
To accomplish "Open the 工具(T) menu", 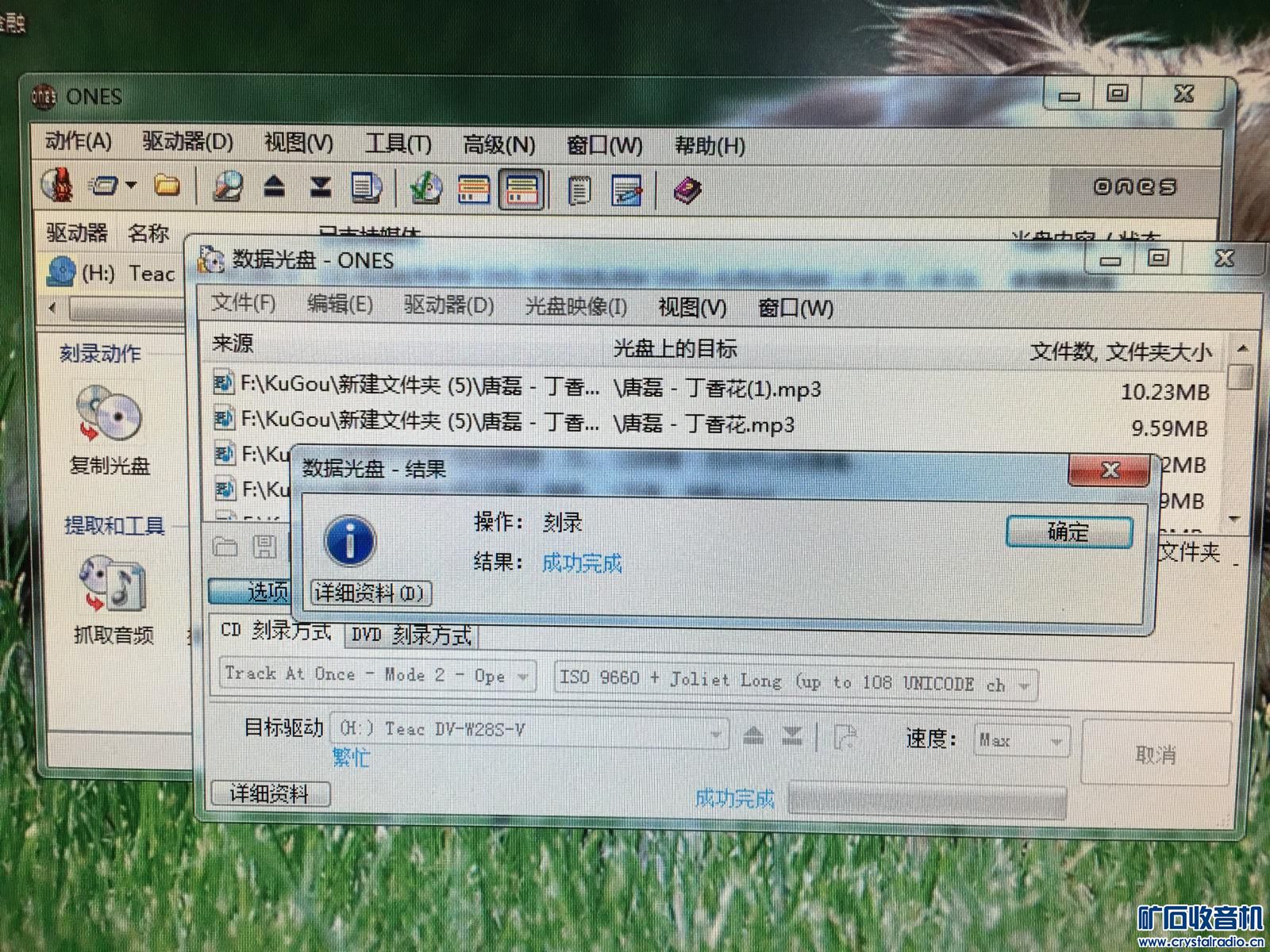I will pyautogui.click(x=398, y=144).
